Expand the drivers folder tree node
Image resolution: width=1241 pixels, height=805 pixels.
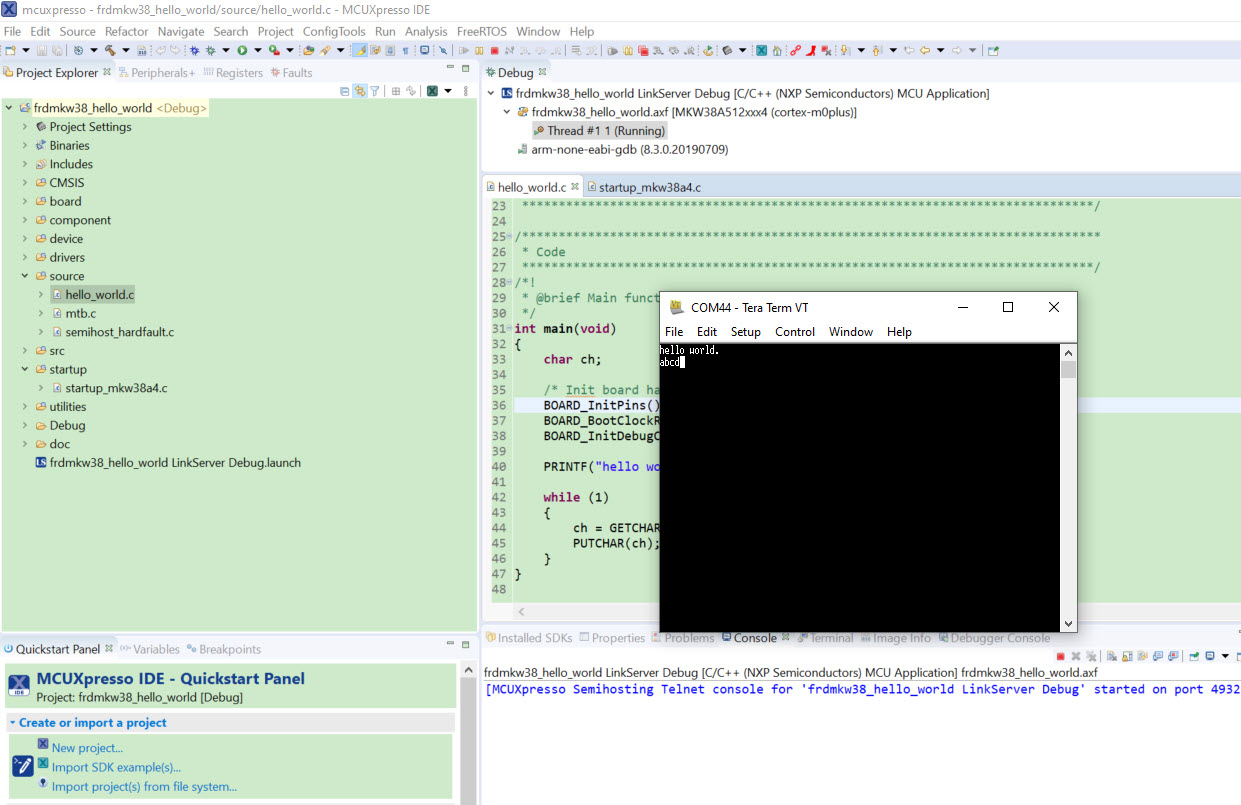tap(25, 257)
